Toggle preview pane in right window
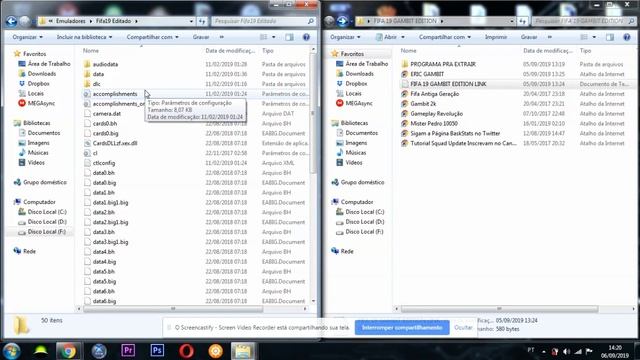 610,37
